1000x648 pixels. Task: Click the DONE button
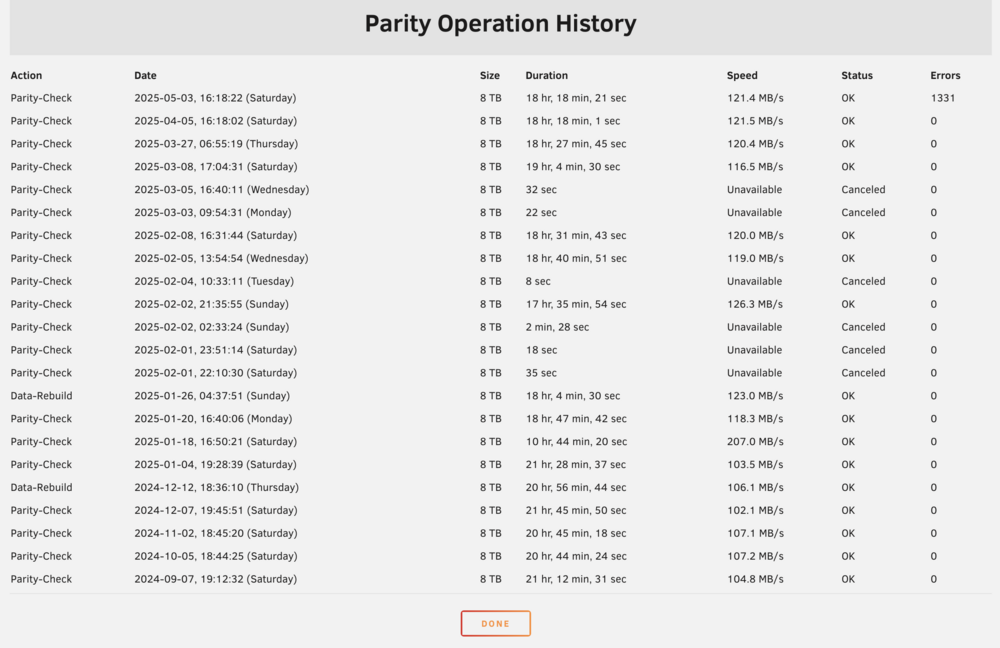496,623
